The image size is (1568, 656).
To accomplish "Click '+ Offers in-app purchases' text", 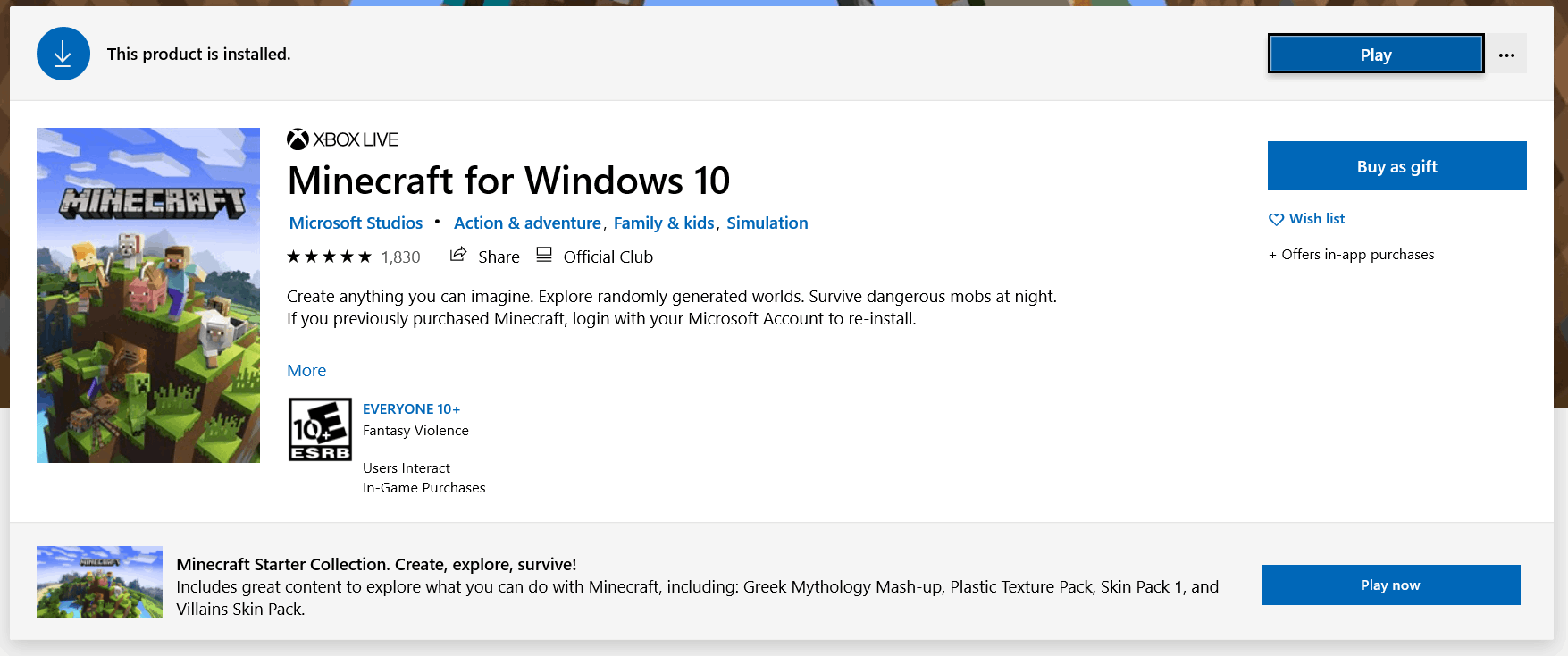I will pos(1351,255).
